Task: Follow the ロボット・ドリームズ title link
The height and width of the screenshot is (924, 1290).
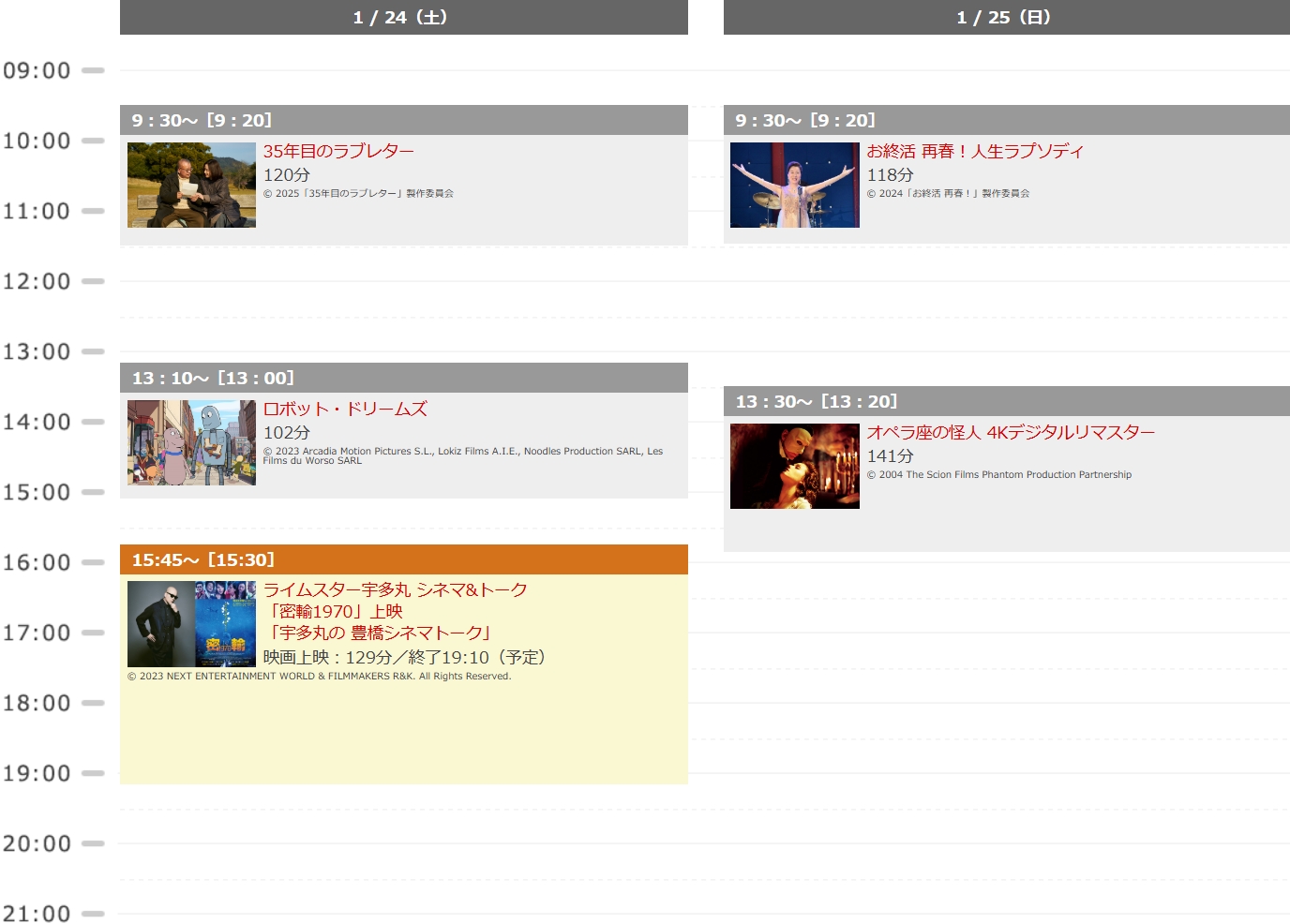Action: point(344,409)
